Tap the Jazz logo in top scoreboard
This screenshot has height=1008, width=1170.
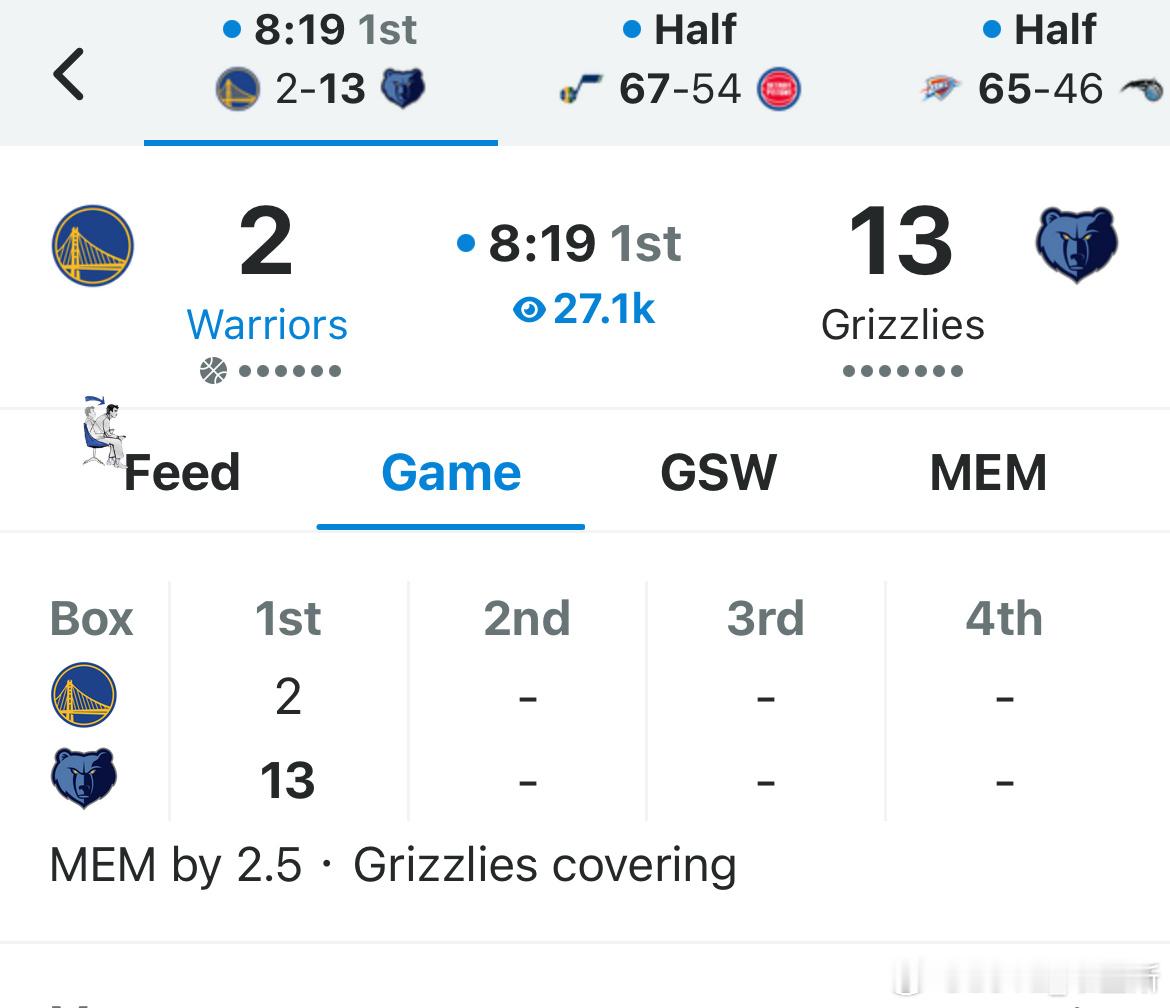pos(581,90)
